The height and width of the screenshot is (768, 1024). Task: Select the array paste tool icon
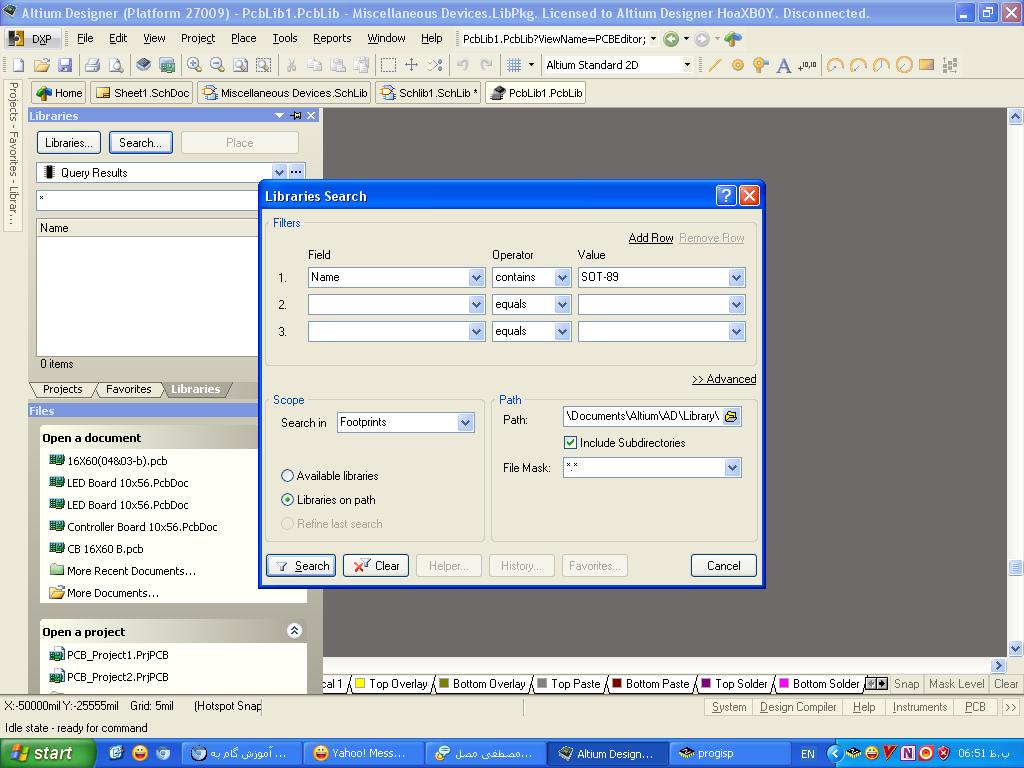click(950, 65)
